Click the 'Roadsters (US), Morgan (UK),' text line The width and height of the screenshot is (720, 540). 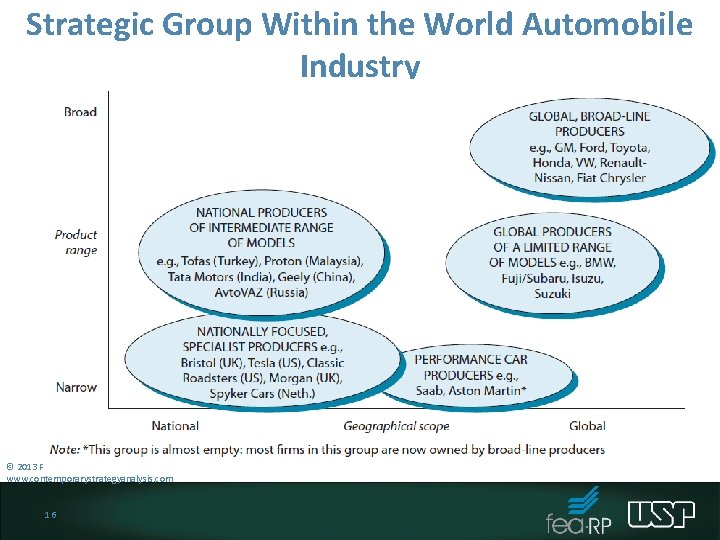263,378
